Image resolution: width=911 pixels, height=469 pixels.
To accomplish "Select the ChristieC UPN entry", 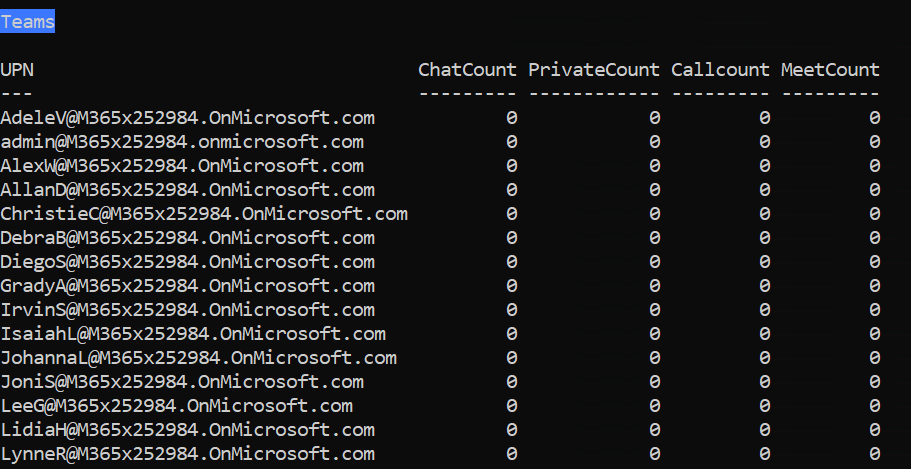I will (204, 214).
